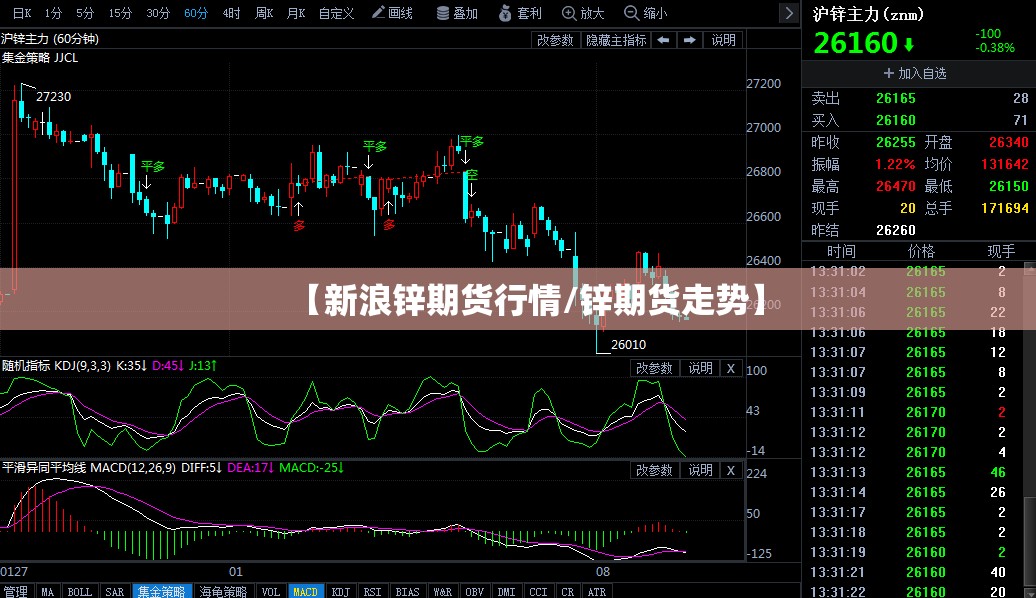Image resolution: width=1036 pixels, height=598 pixels.
Task: Open main chart 说明 description
Action: coord(723,40)
